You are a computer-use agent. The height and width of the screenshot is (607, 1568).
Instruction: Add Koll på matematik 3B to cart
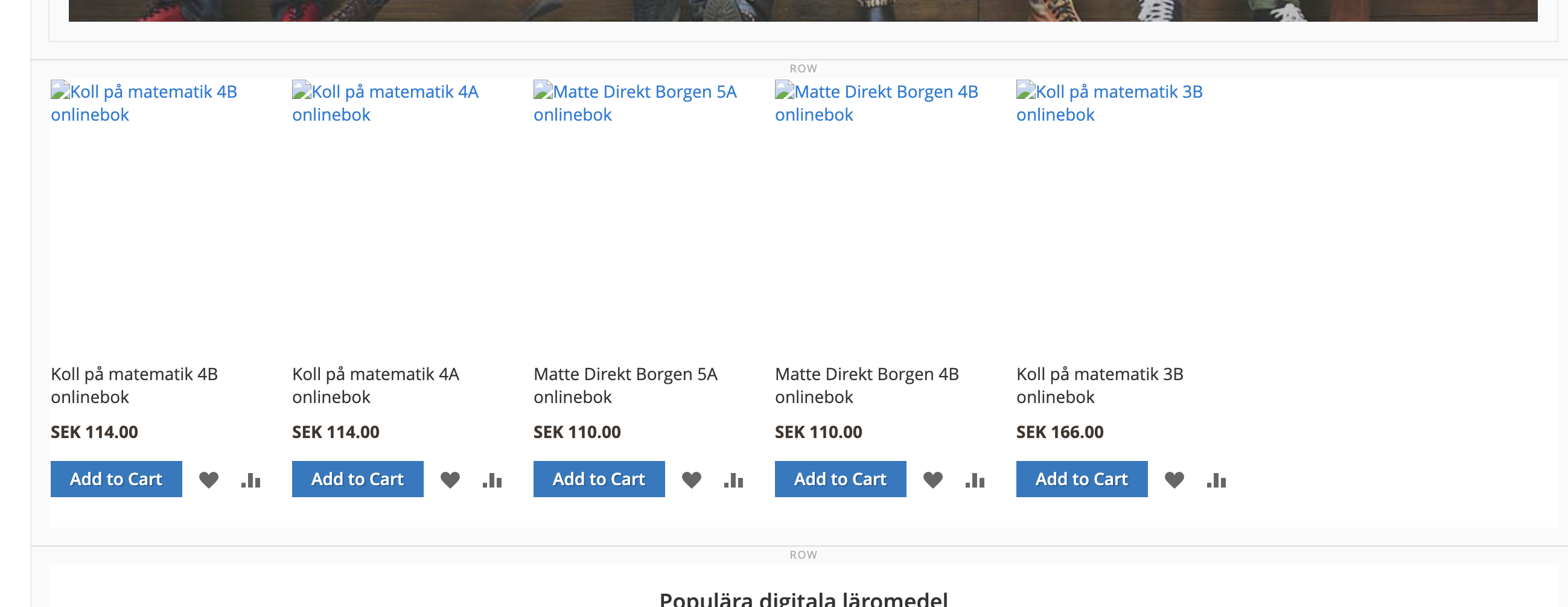pyautogui.click(x=1082, y=479)
